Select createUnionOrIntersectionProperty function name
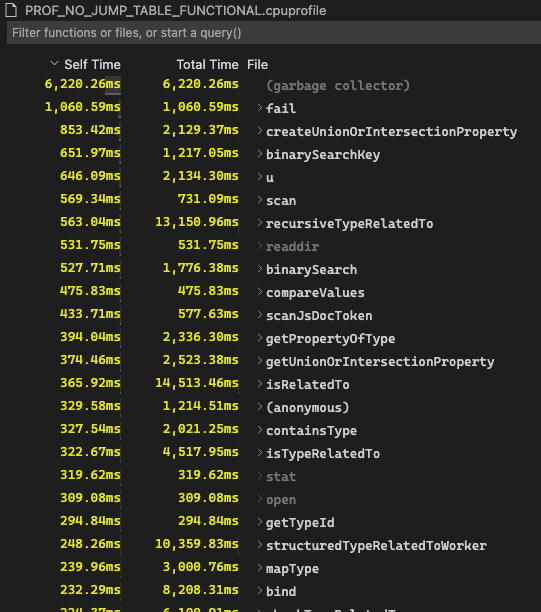541x612 pixels. [x=392, y=132]
